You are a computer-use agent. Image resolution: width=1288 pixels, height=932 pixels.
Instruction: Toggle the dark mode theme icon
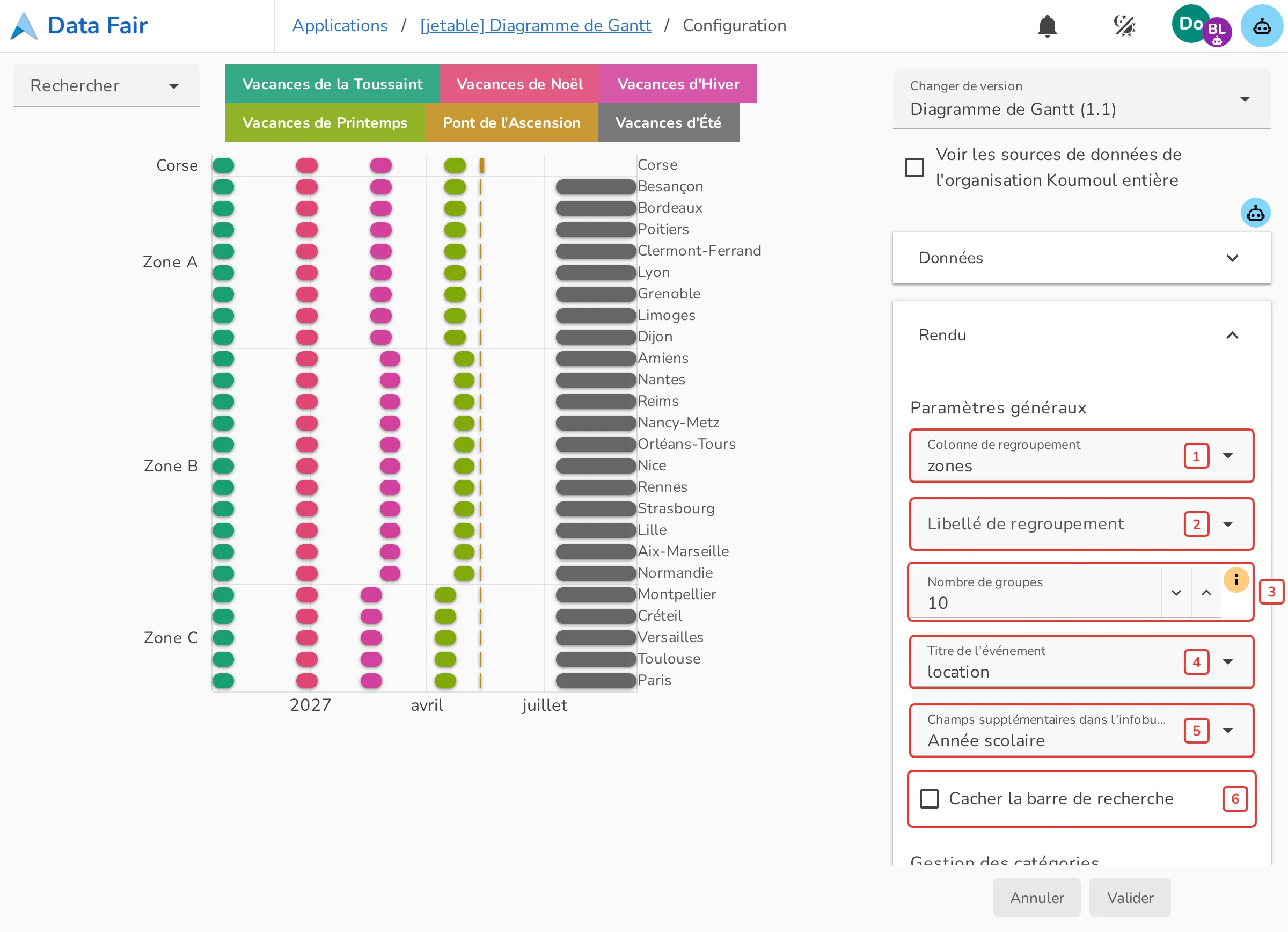pyautogui.click(x=1124, y=26)
